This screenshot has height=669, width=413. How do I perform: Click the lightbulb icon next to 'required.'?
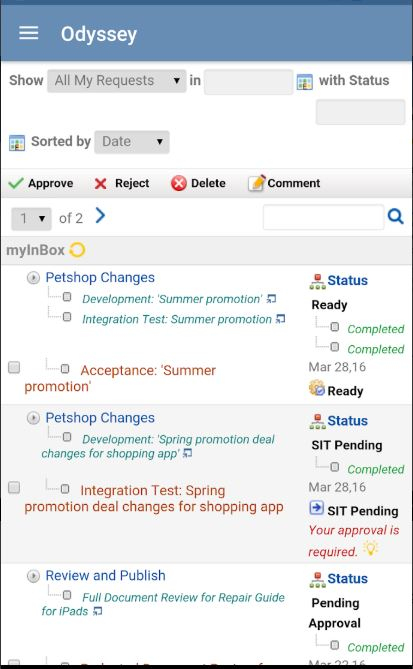click(x=371, y=548)
